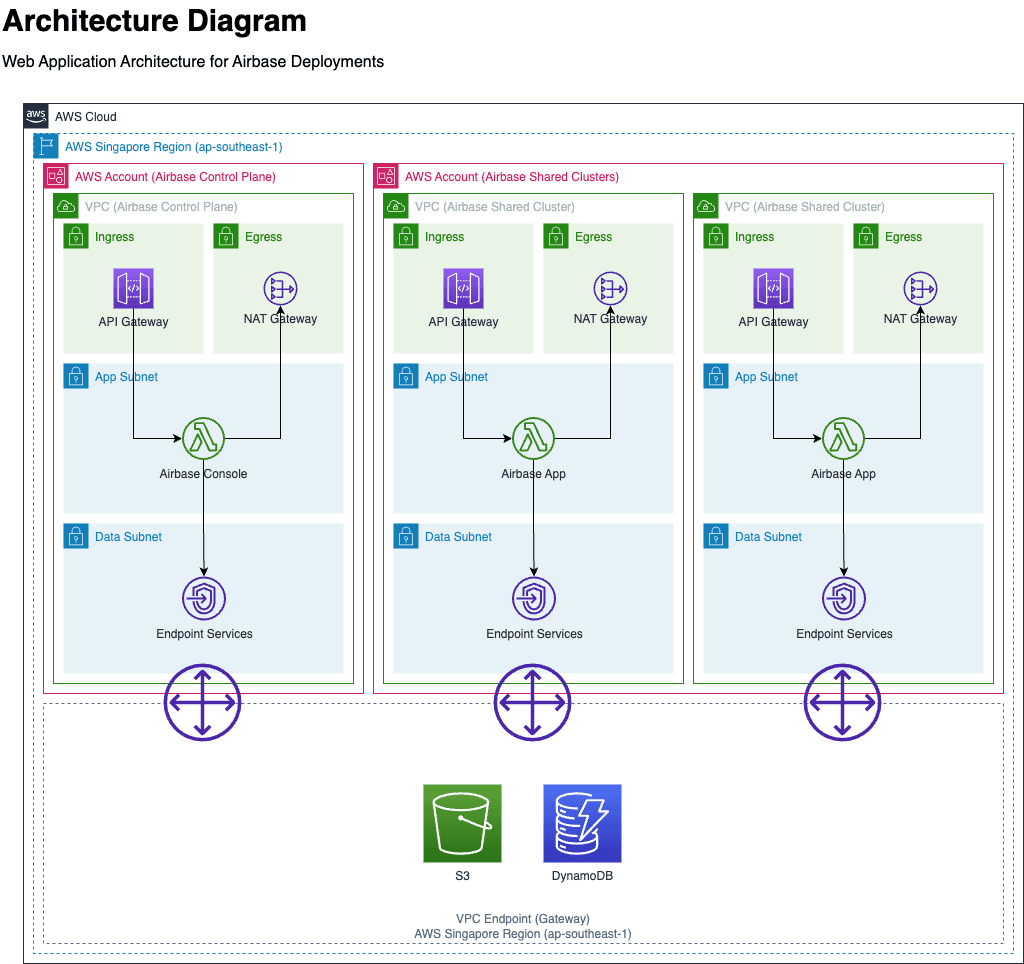
Task: Click the Architecture Diagram title text
Action: [155, 21]
